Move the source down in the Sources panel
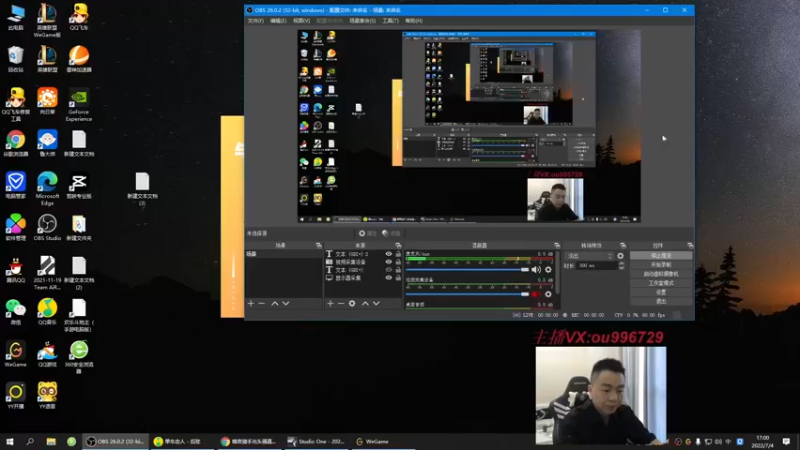The width and height of the screenshot is (800, 450). (376, 304)
